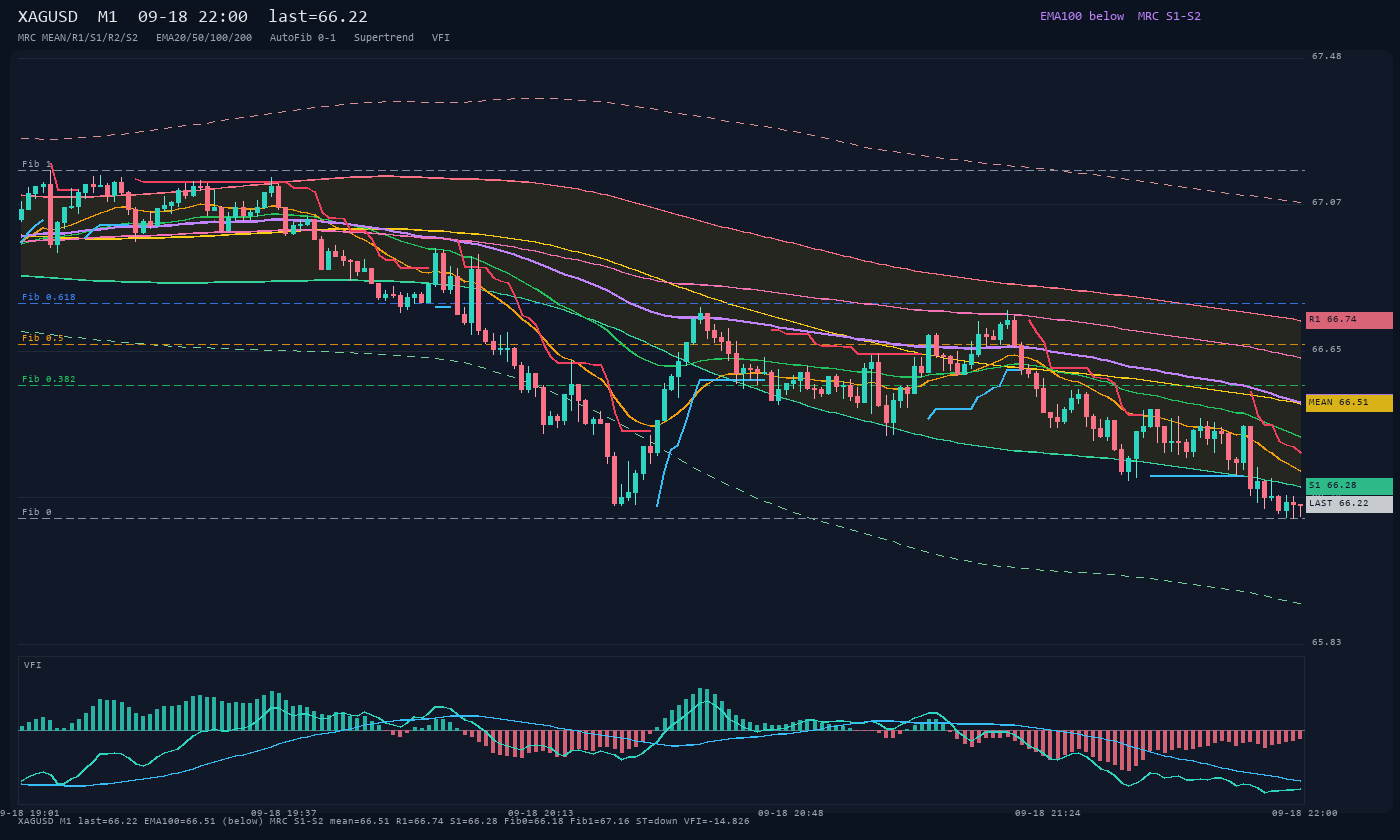The width and height of the screenshot is (1400, 840).
Task: Click the 65.83 price axis label
Action: tap(1326, 642)
